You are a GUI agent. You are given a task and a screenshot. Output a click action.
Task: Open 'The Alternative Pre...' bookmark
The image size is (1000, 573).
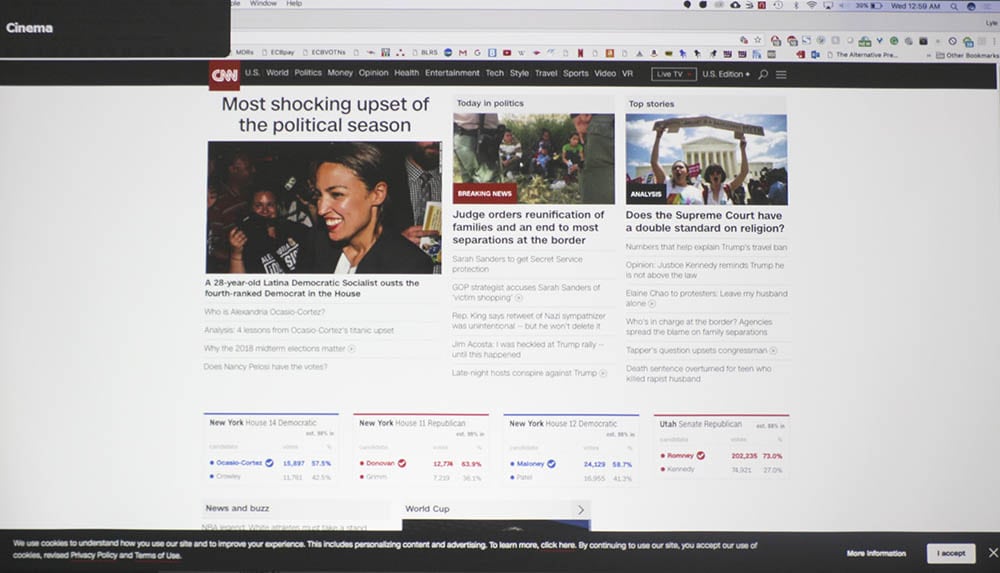862,55
